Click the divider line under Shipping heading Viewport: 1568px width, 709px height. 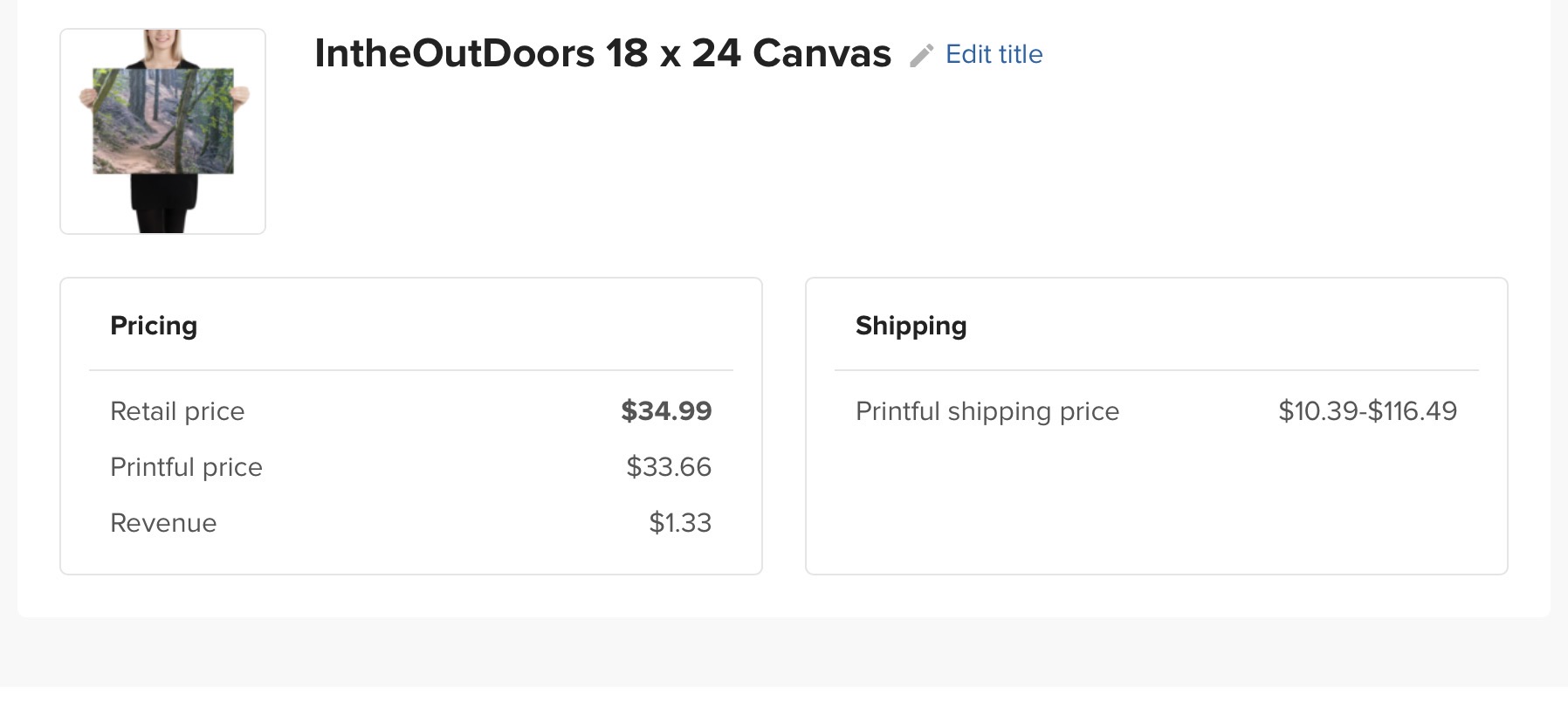1157,370
